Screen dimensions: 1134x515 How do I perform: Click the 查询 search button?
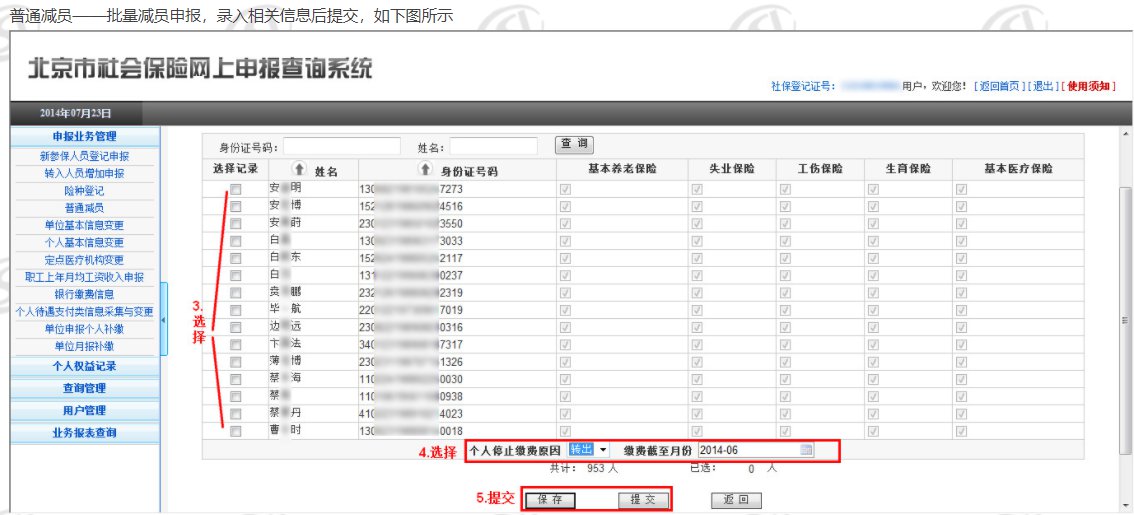(575, 145)
